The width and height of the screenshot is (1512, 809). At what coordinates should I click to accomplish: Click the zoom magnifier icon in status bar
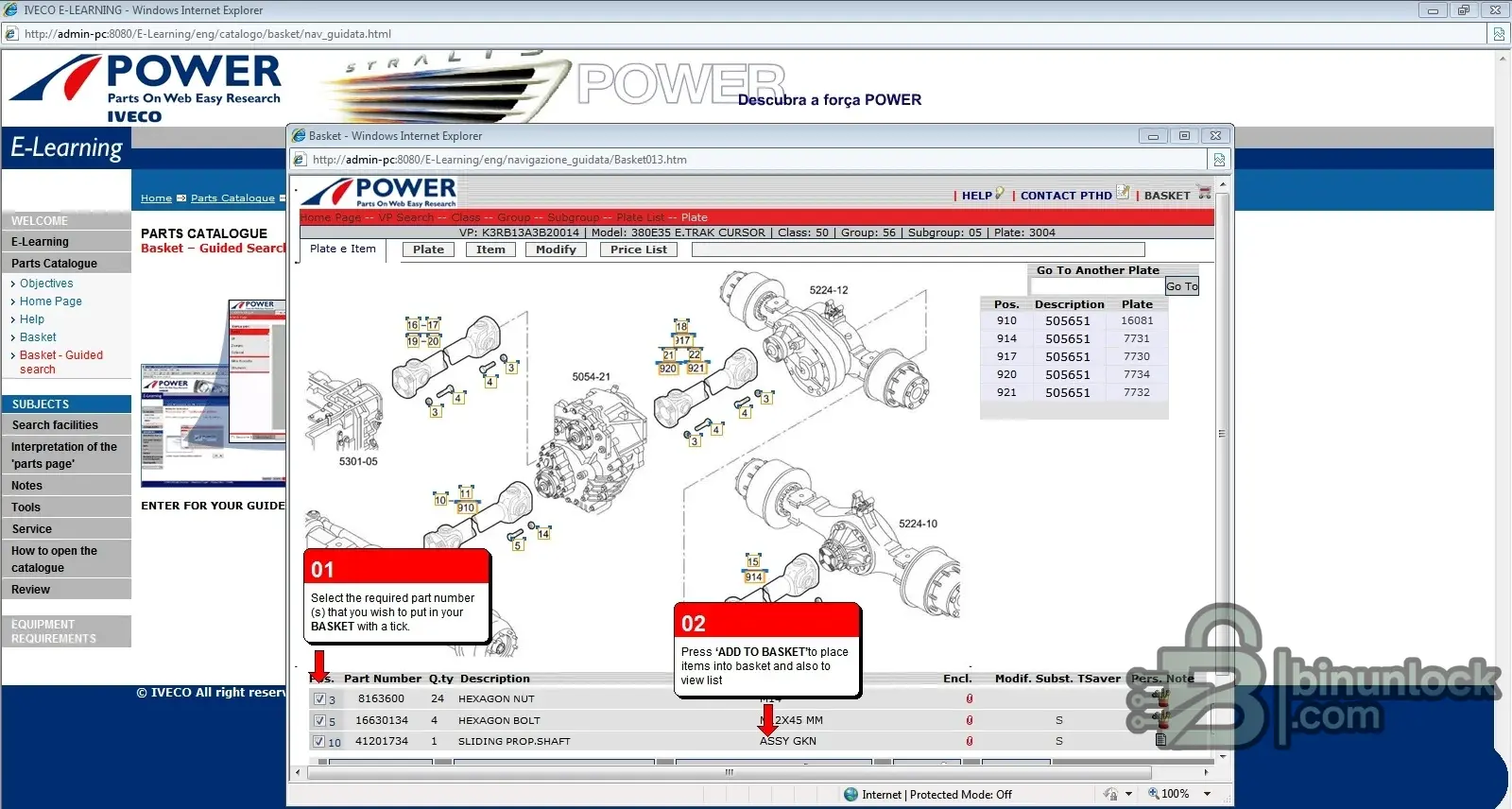pyautogui.click(x=1153, y=794)
